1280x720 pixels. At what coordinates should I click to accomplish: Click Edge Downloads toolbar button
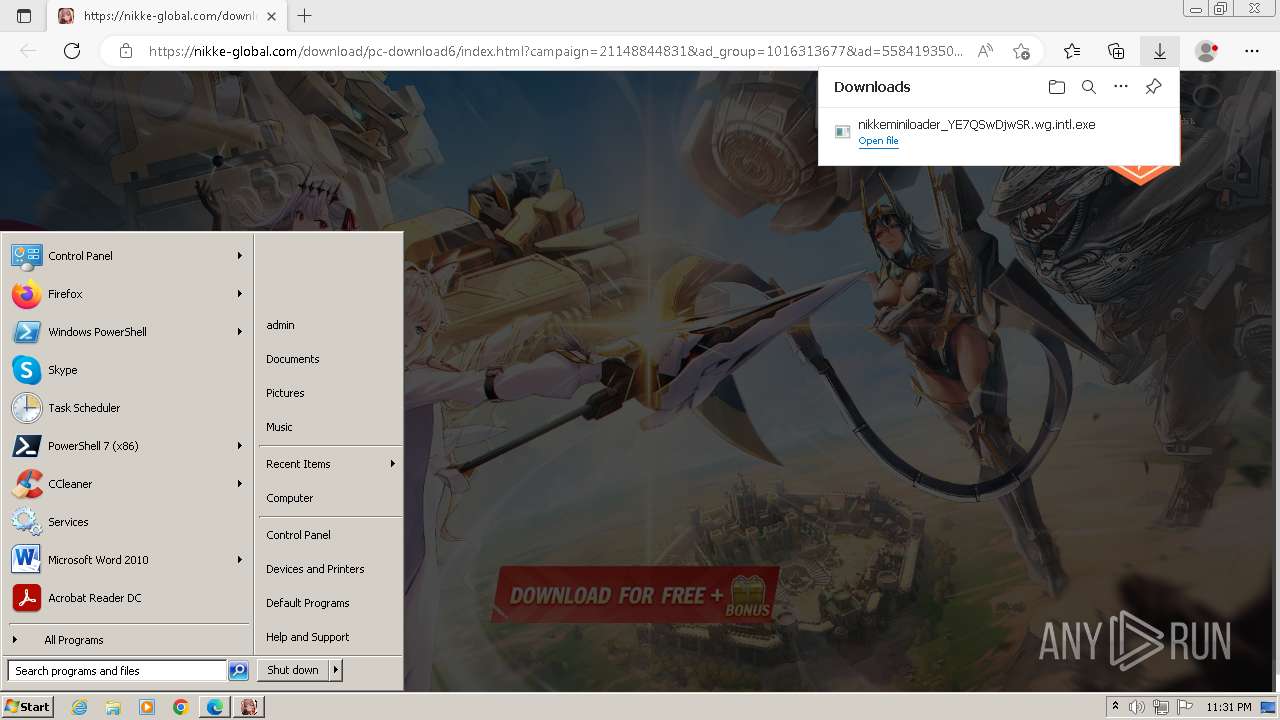coord(1160,51)
